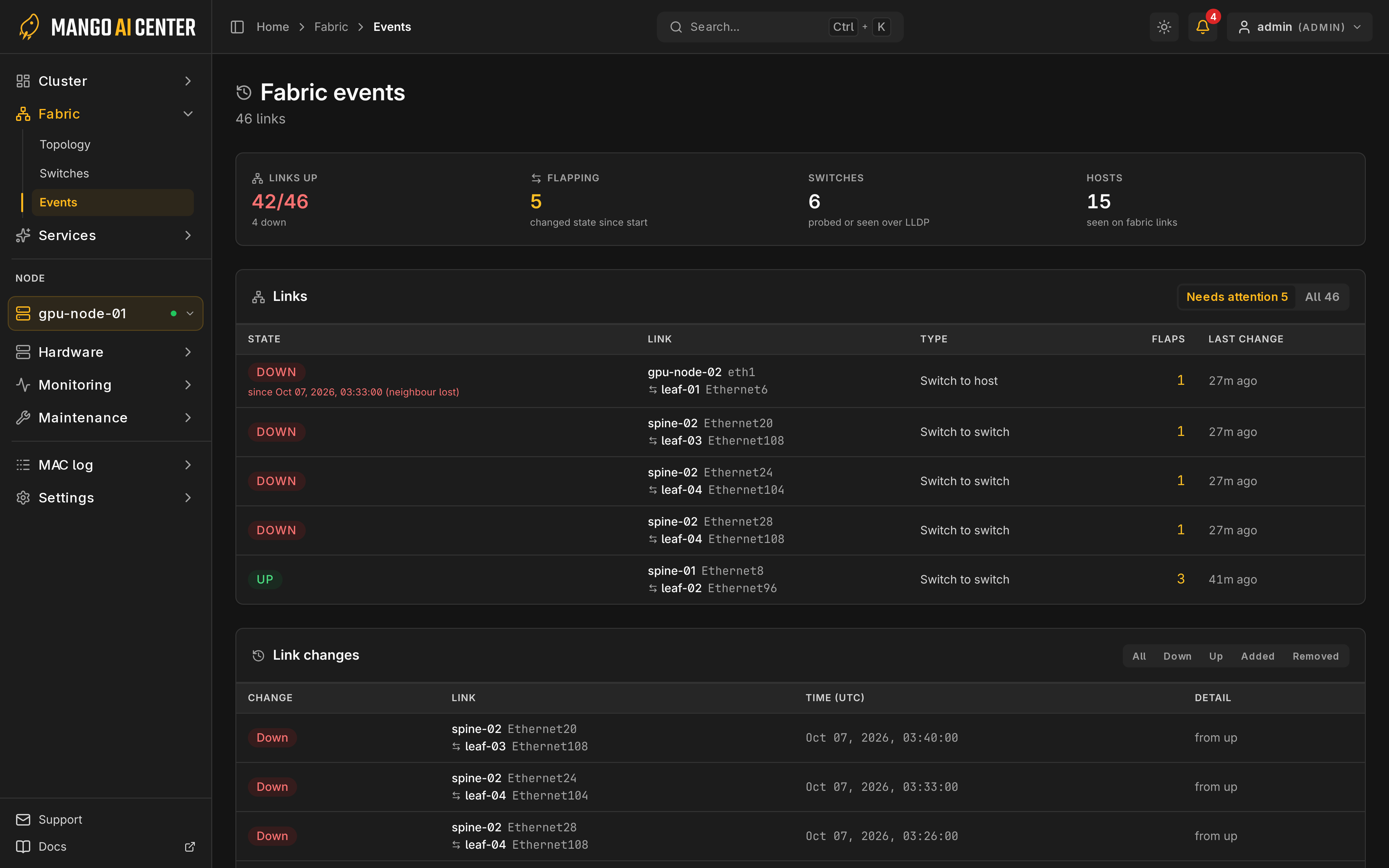
Task: Click the Mango AI Center rocket logo
Action: pos(29,26)
